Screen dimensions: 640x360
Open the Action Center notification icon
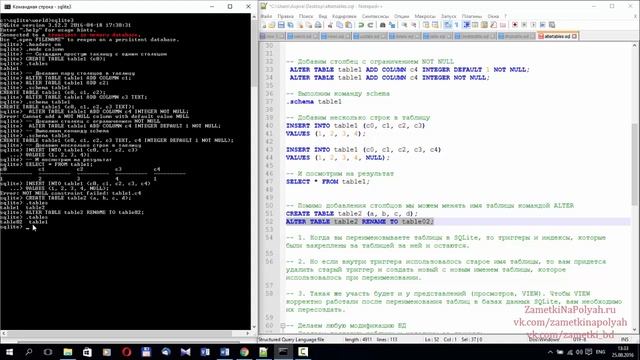589,352
